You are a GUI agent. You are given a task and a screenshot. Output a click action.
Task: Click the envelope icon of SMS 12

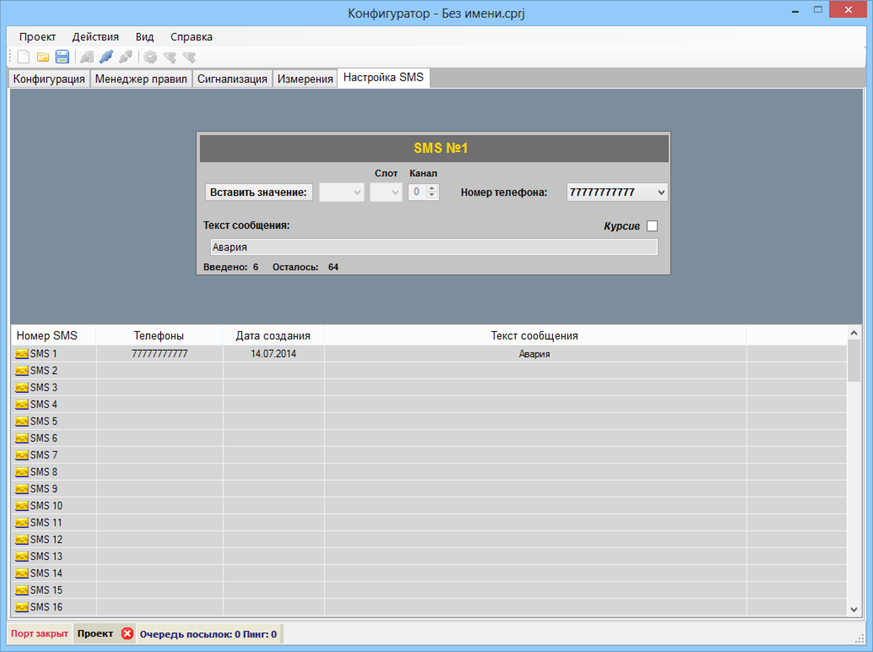click(22, 540)
